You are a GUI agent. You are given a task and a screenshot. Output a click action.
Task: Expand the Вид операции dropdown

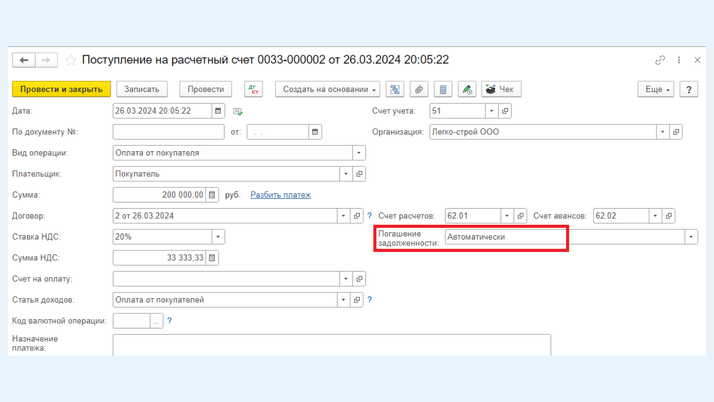pos(358,153)
